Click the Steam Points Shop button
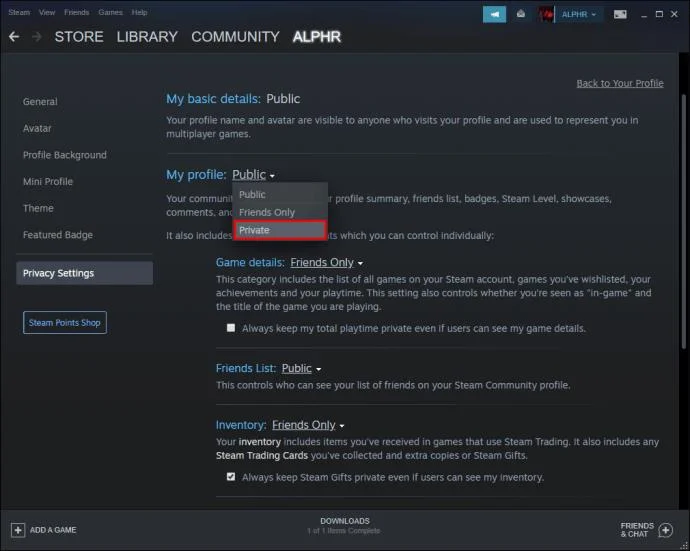Screen dimensions: 690x551 point(65,323)
